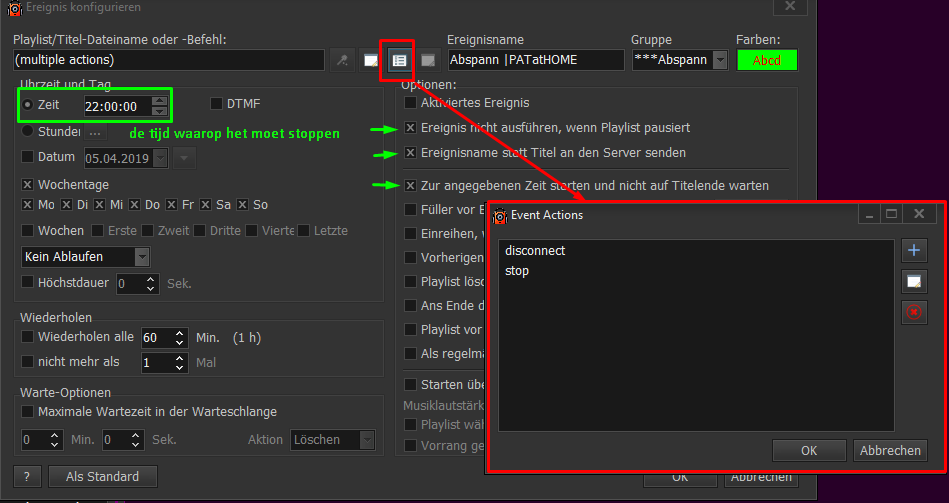Close the Event Actions window
Viewport: 949px width, 503px height.
(919, 214)
